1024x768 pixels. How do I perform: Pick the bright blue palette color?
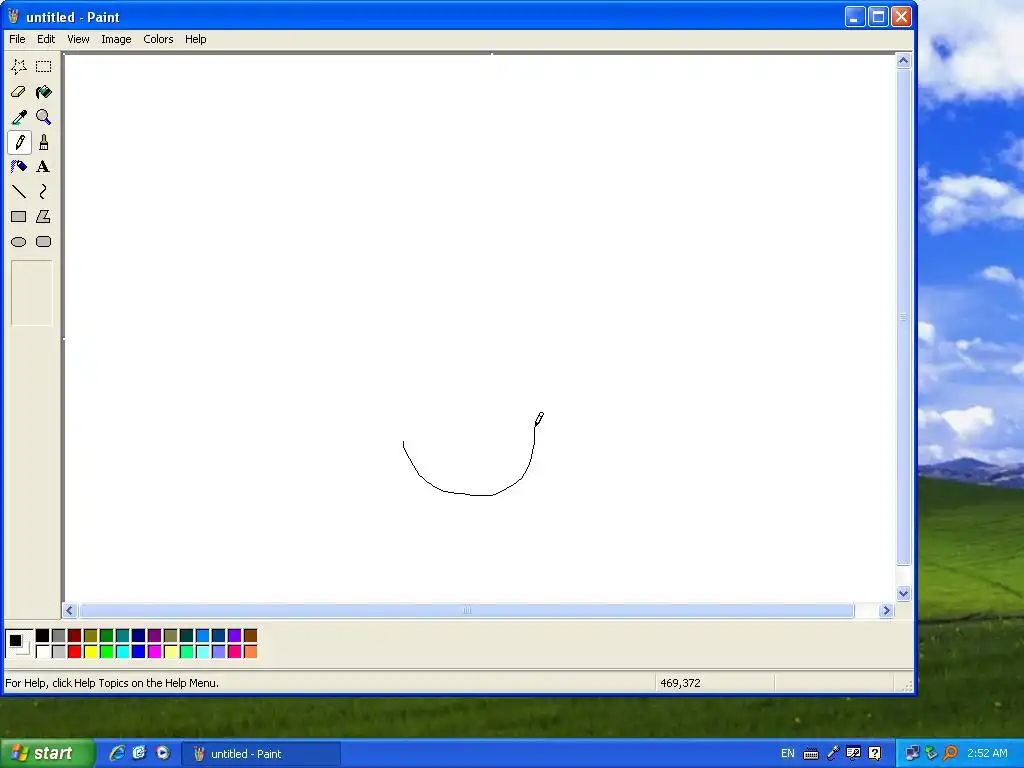click(138, 652)
